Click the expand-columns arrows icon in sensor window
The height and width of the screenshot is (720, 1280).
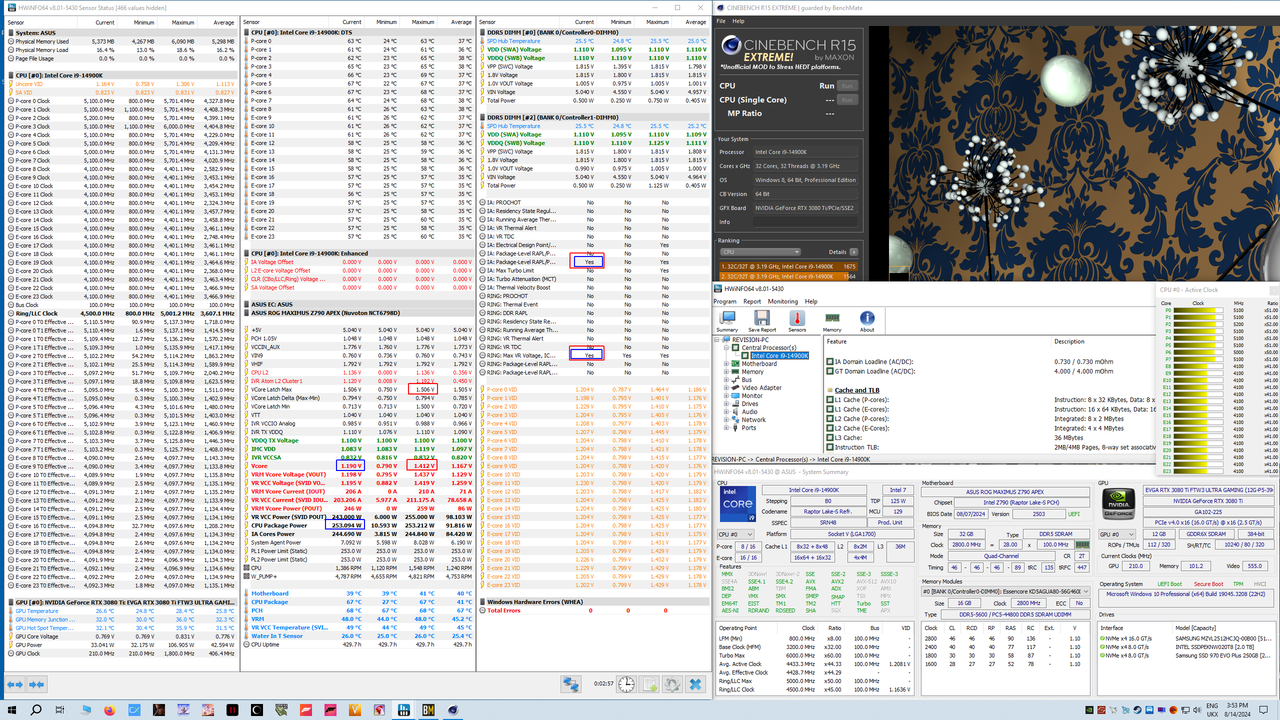(x=15, y=684)
